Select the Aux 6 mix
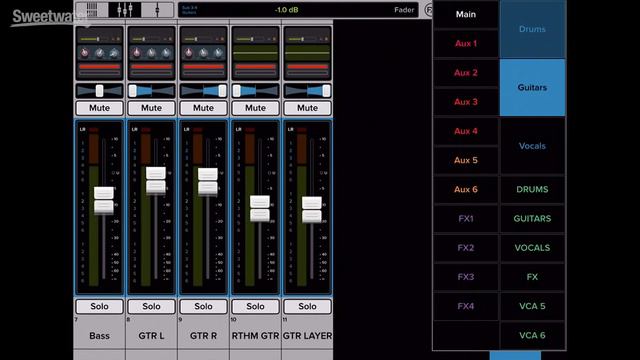The image size is (640, 360). [x=466, y=189]
